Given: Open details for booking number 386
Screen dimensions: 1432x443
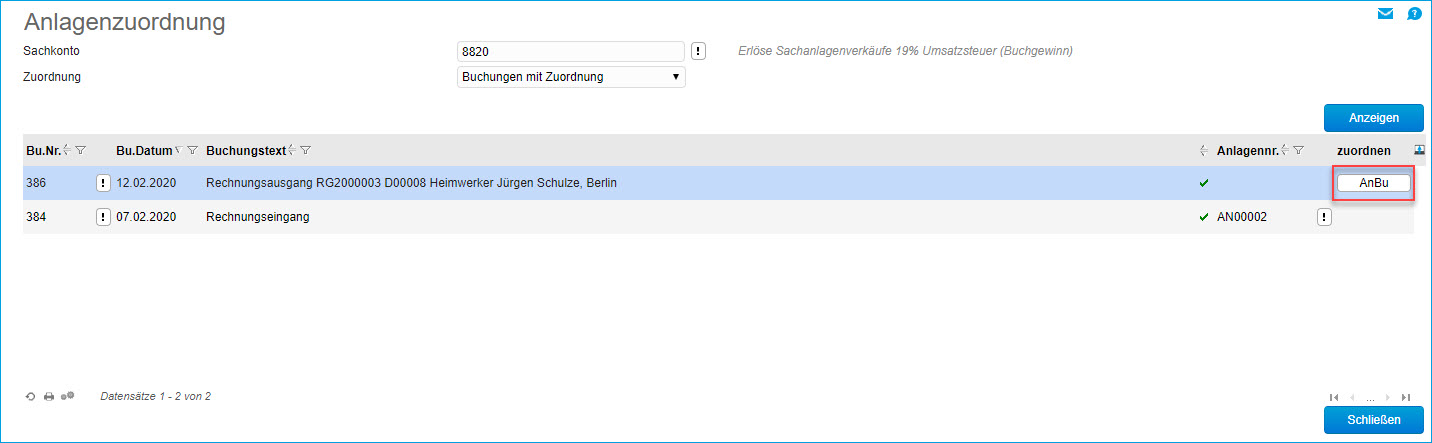Looking at the screenshot, I should [103, 183].
